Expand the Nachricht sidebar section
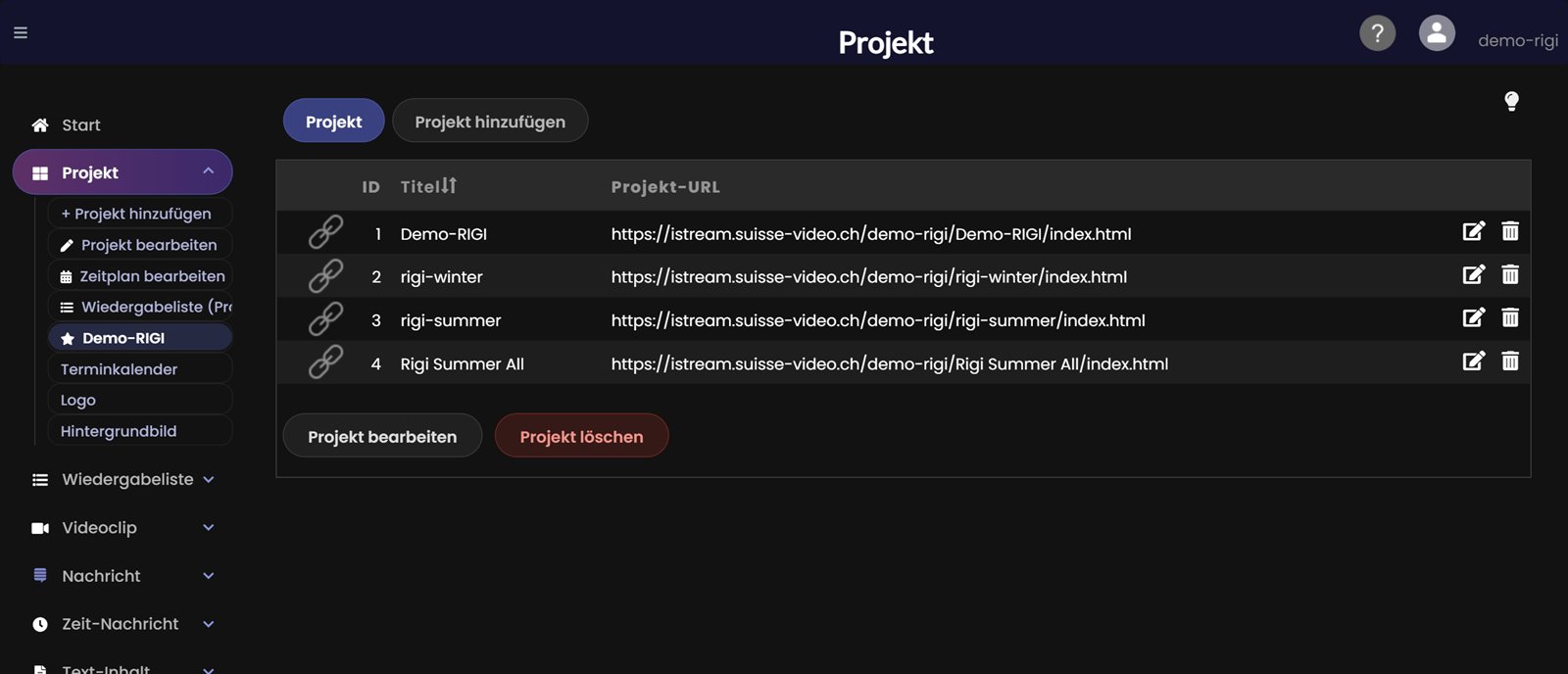 coord(122,576)
